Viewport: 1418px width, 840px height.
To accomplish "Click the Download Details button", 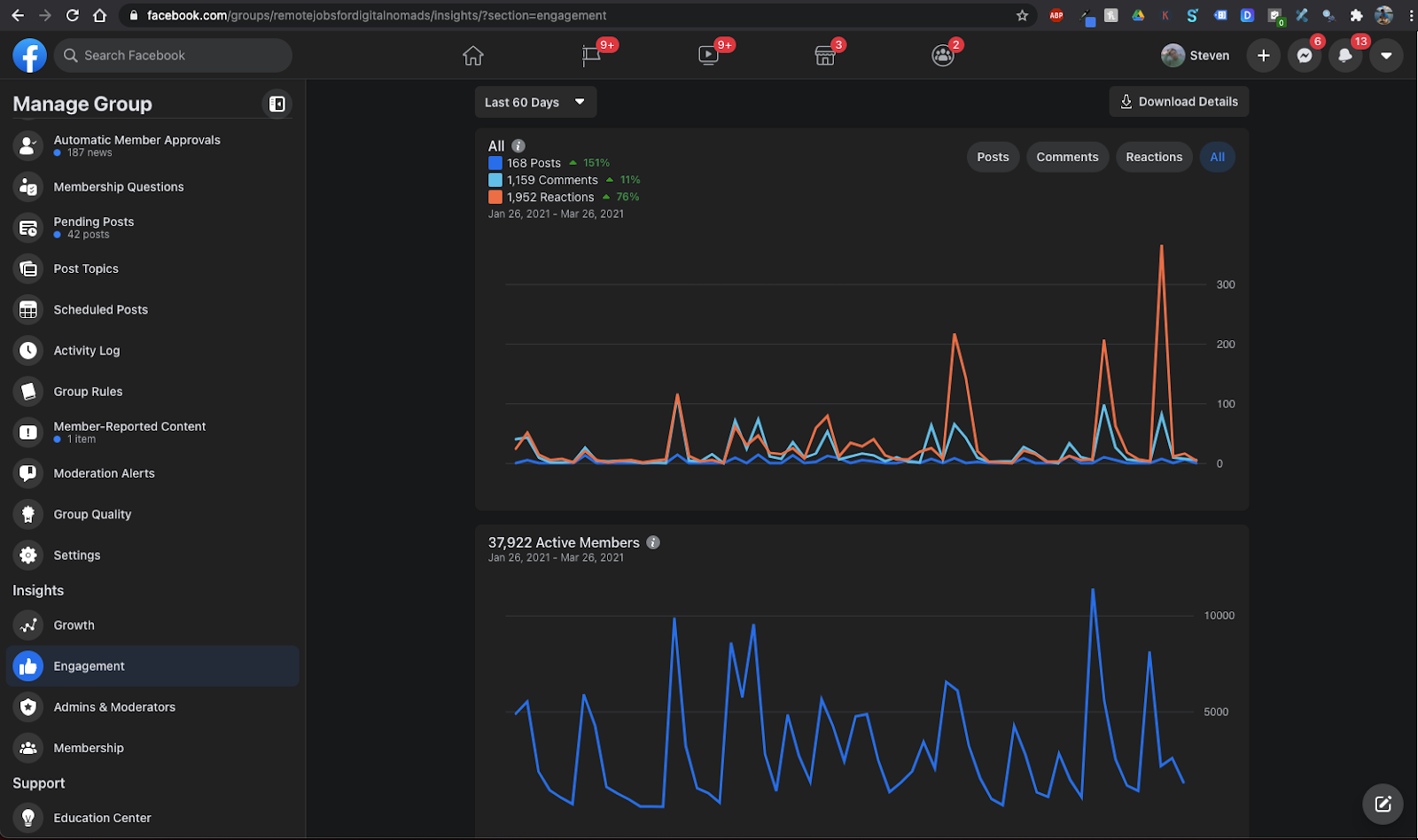I will click(1179, 102).
